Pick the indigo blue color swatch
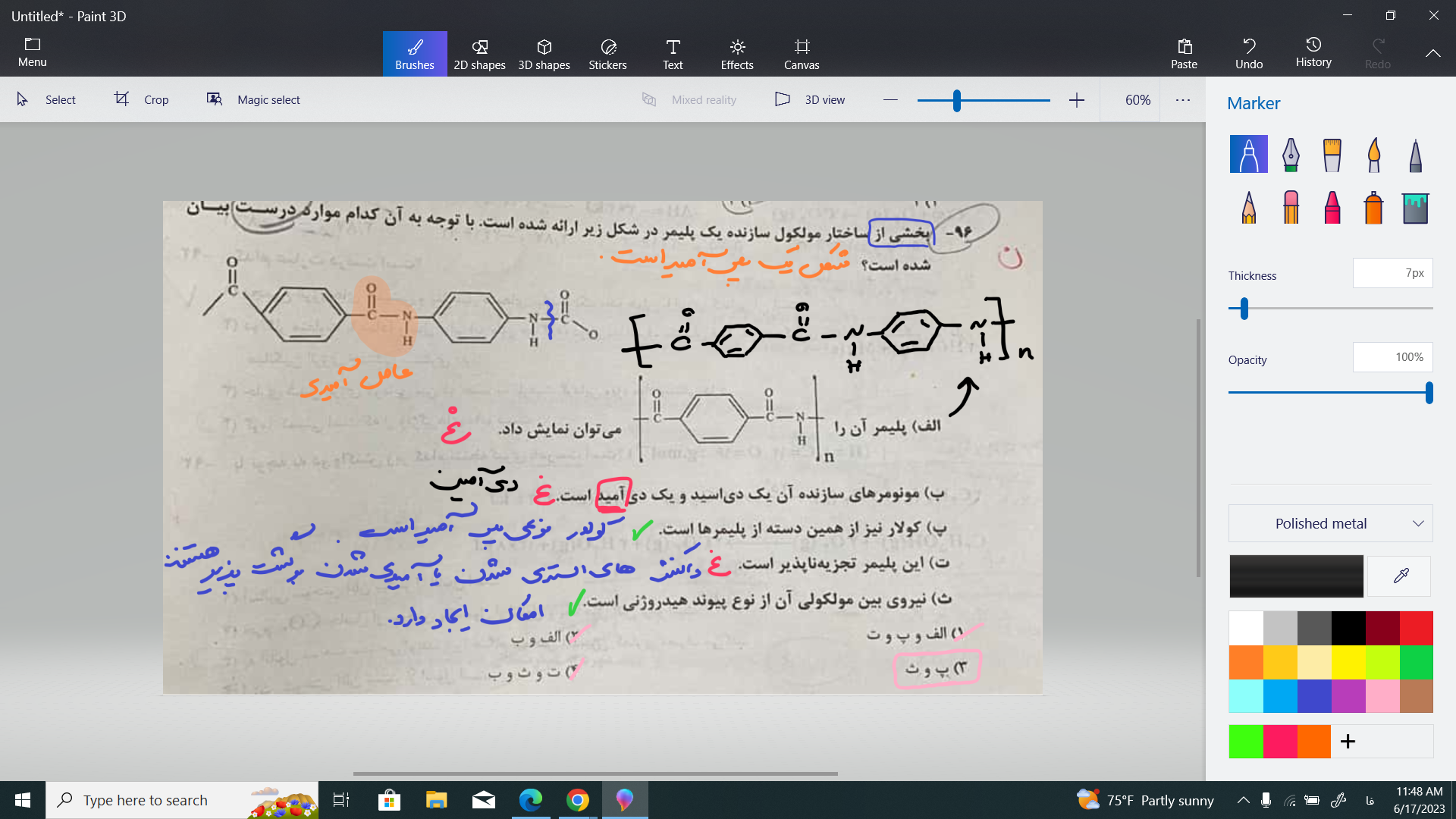 [1314, 695]
